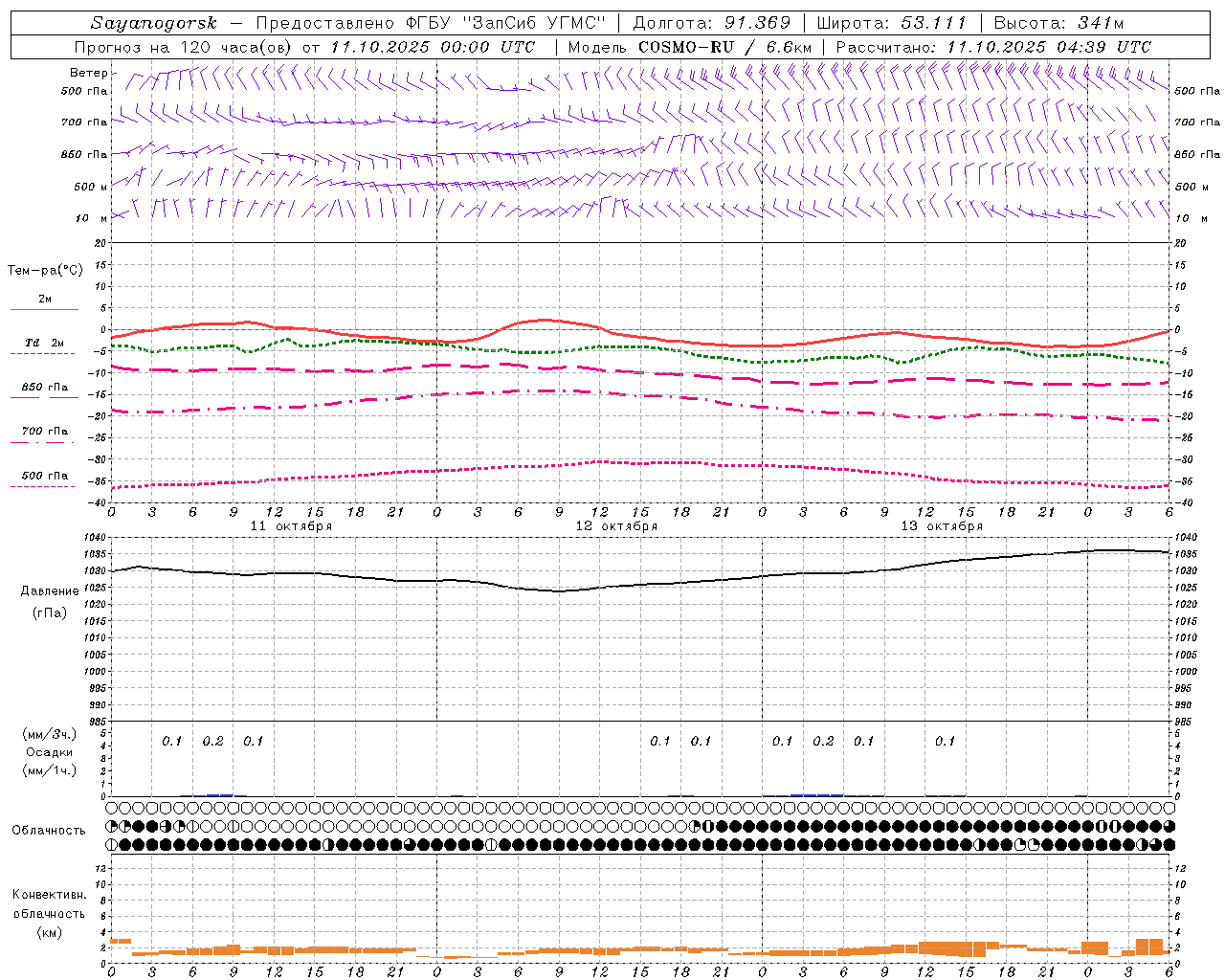Click the 'Осадки' precipitation label
Viewport: 1225px width, 980px height.
click(x=50, y=752)
